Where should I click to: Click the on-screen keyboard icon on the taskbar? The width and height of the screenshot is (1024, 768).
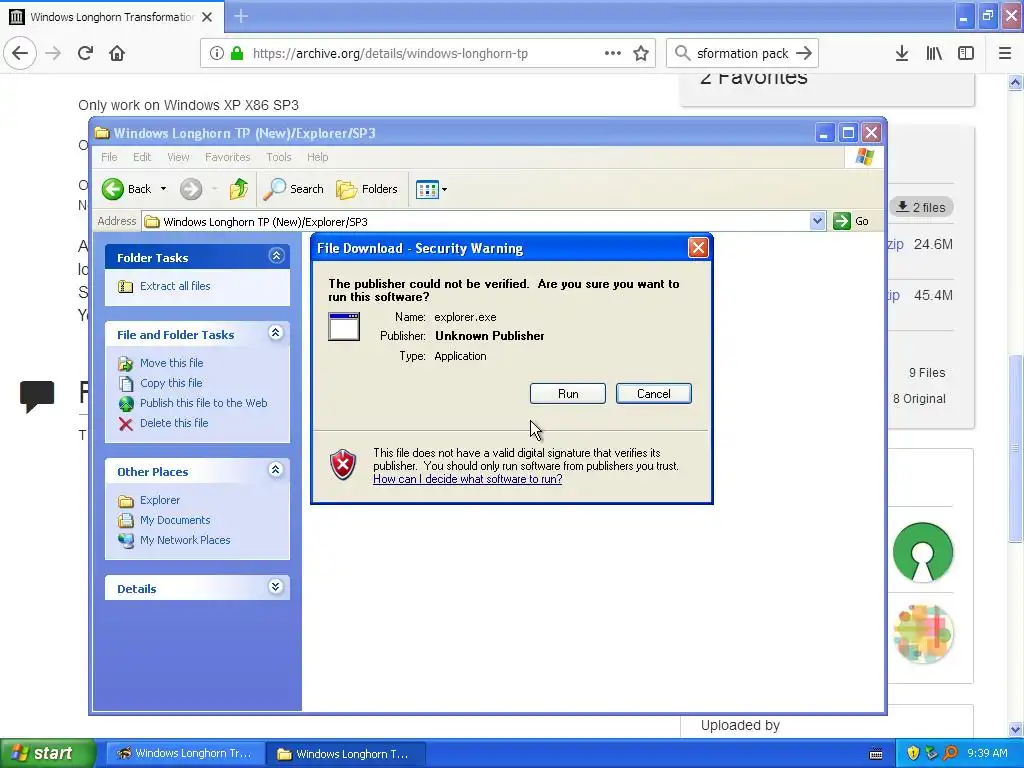coord(876,754)
